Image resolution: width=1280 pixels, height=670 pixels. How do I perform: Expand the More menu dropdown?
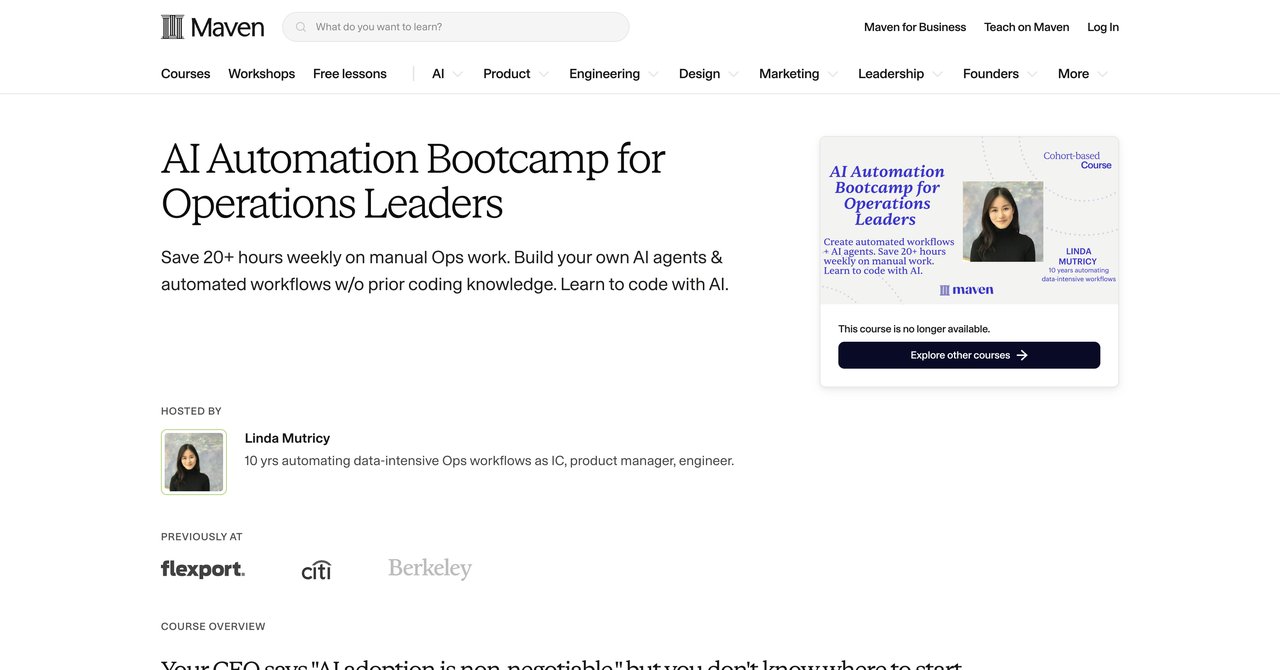coord(1083,74)
